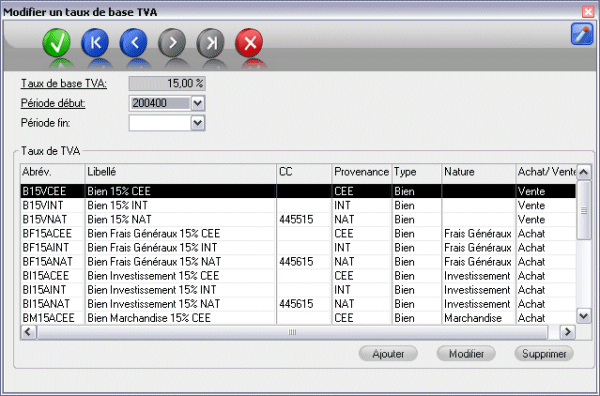Click the Modifier button
600x396 pixels.
coord(466,354)
